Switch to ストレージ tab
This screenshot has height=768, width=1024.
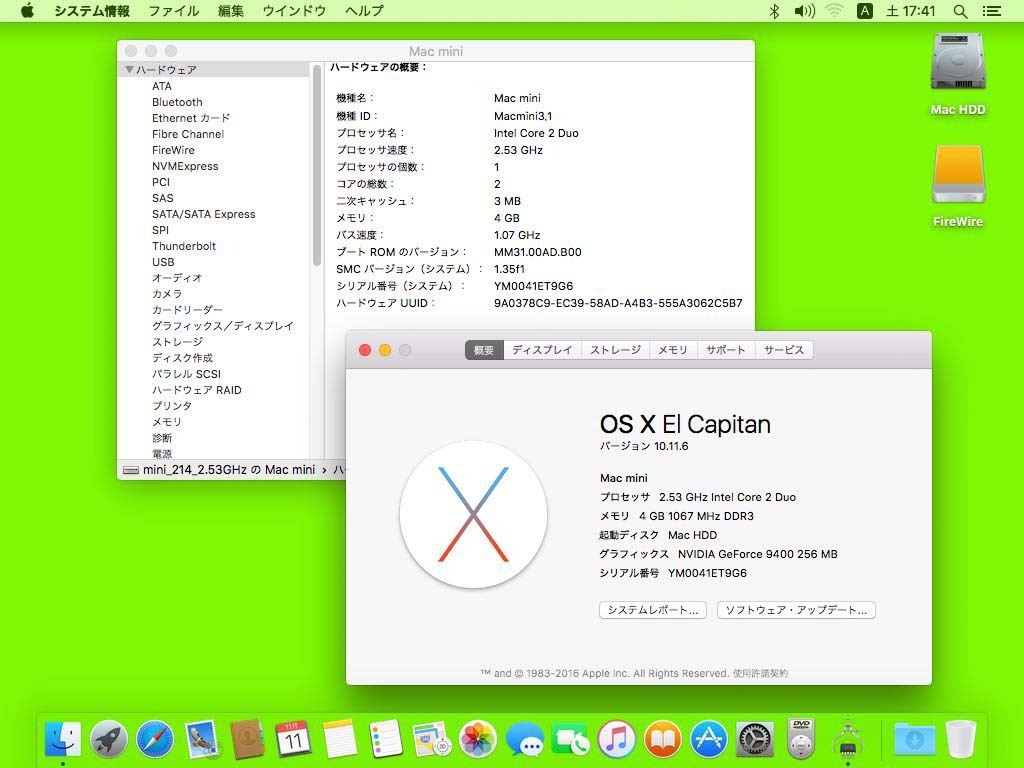tap(615, 350)
